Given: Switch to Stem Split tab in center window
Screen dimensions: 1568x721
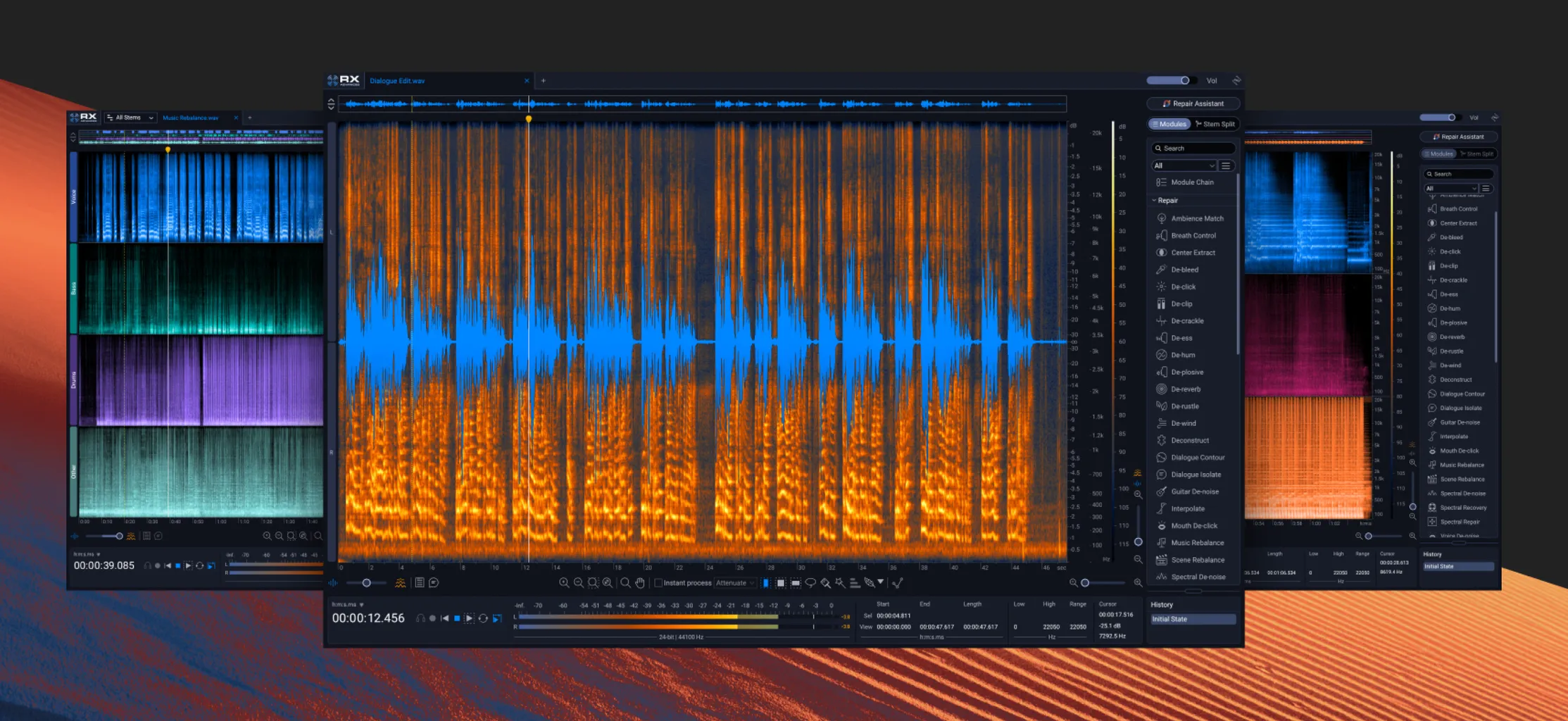Looking at the screenshot, I should [1215, 124].
